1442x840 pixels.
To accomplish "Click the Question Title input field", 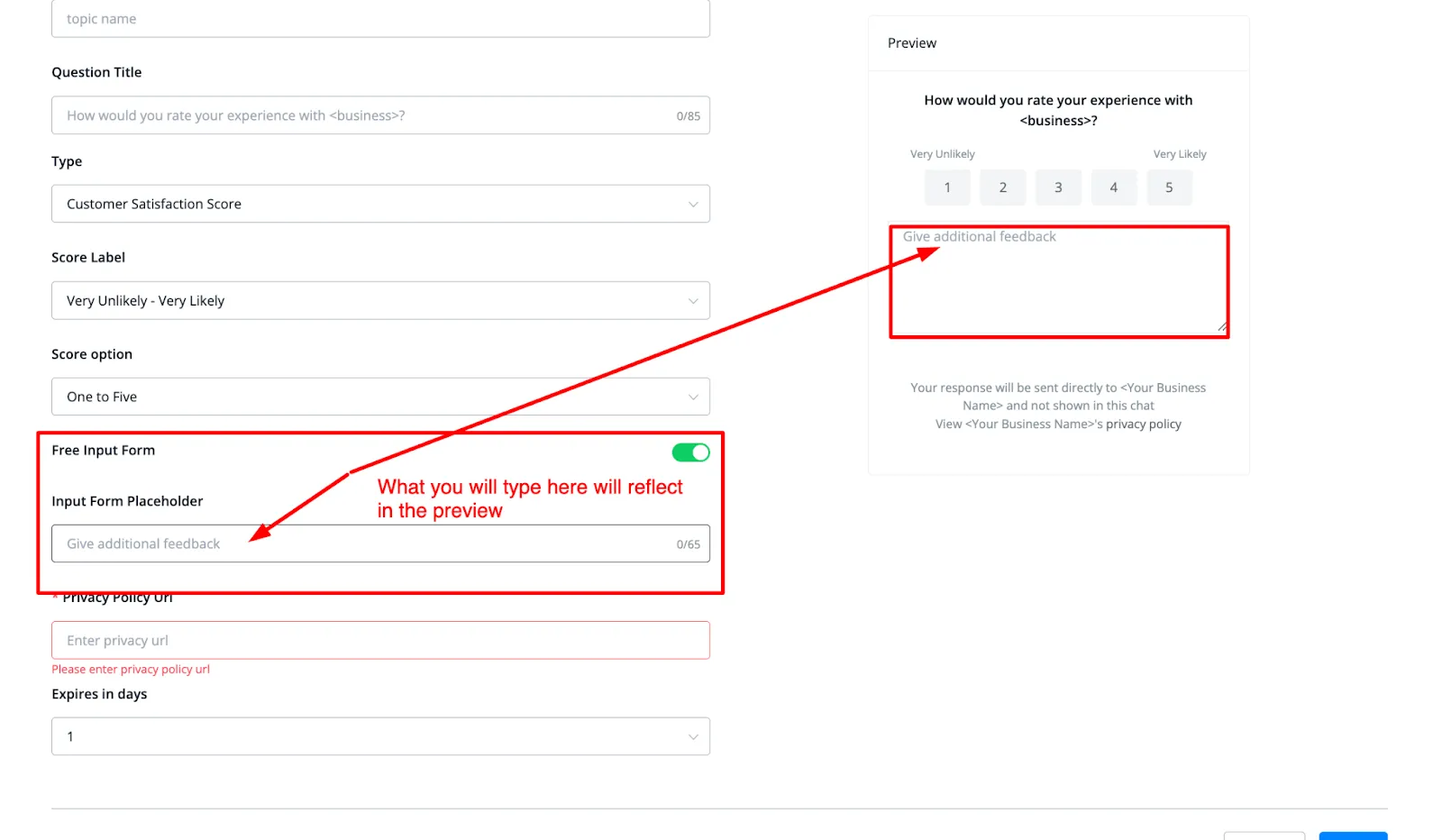I will click(380, 115).
